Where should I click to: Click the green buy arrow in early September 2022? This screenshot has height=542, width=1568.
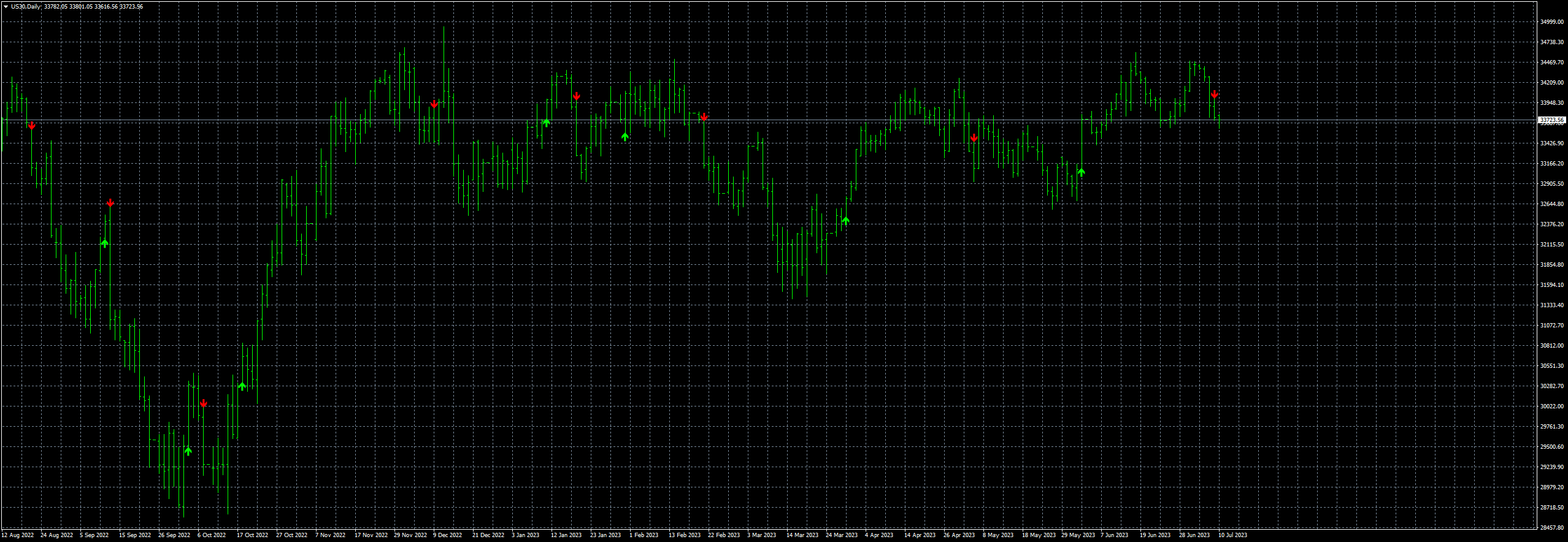coord(104,243)
